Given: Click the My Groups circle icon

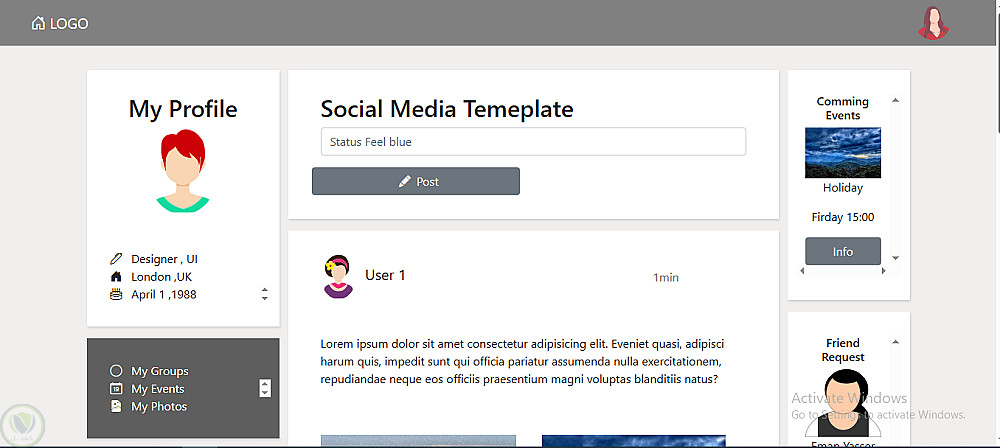Looking at the screenshot, I should click(116, 371).
